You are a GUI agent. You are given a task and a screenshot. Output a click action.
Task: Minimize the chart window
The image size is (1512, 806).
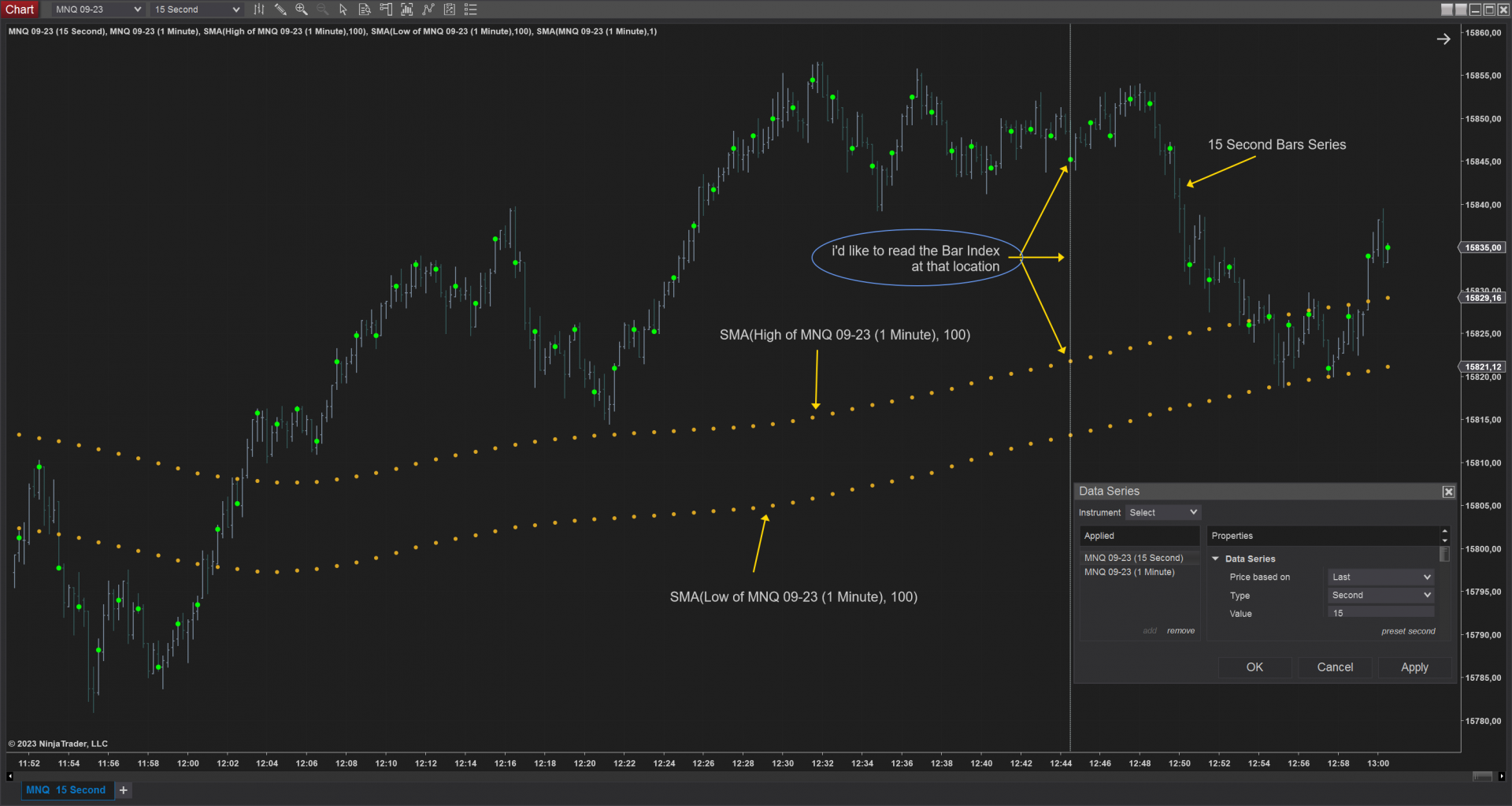tap(1476, 9)
